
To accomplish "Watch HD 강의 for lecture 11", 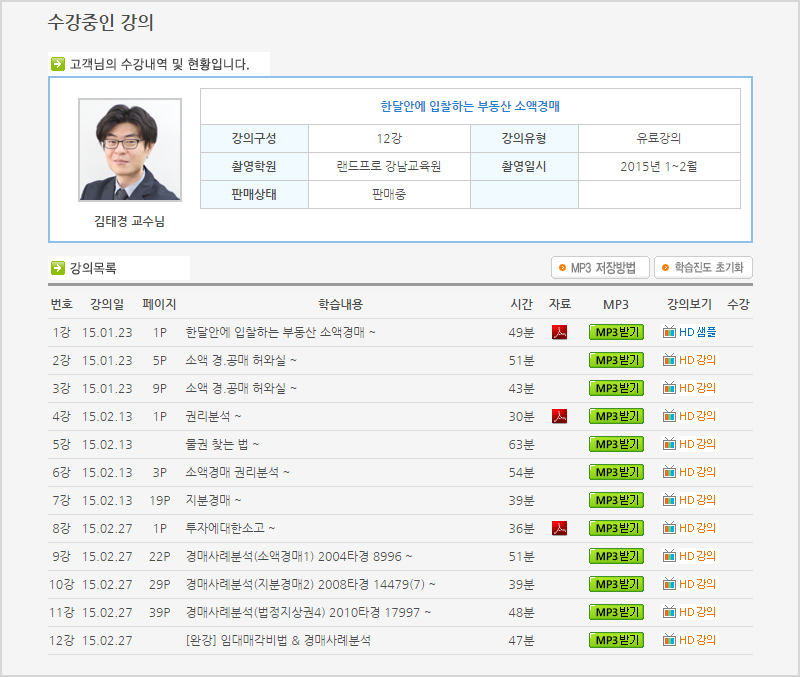I will click(690, 612).
